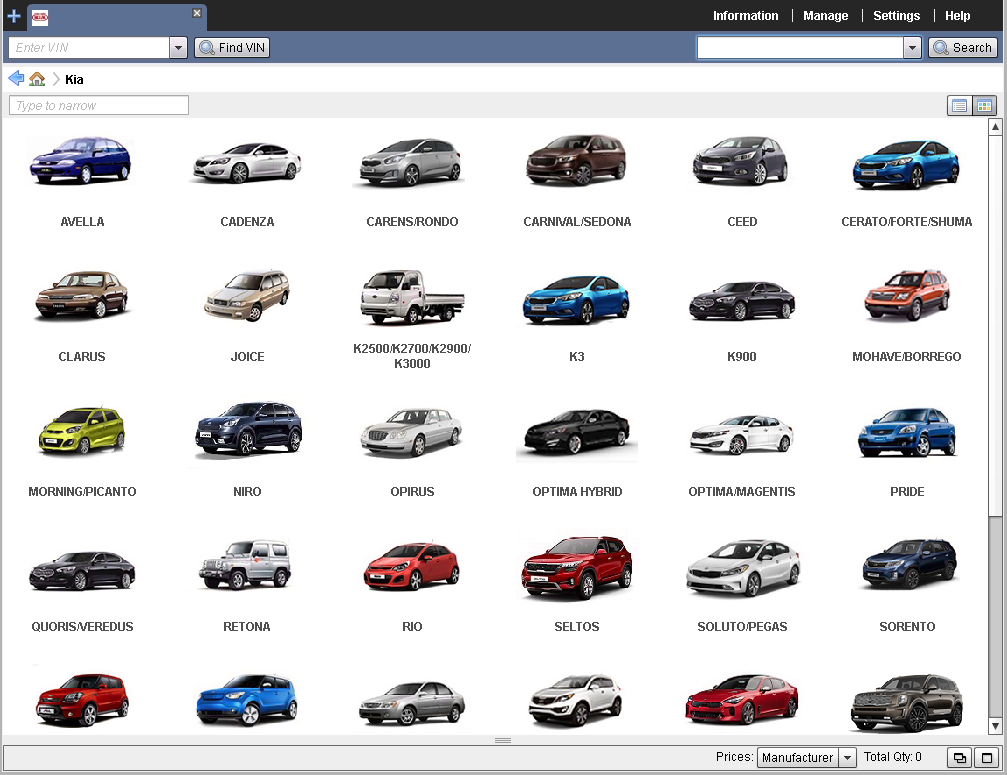Open a new tab with plus icon
Image resolution: width=1007 pixels, height=775 pixels.
click(x=13, y=16)
